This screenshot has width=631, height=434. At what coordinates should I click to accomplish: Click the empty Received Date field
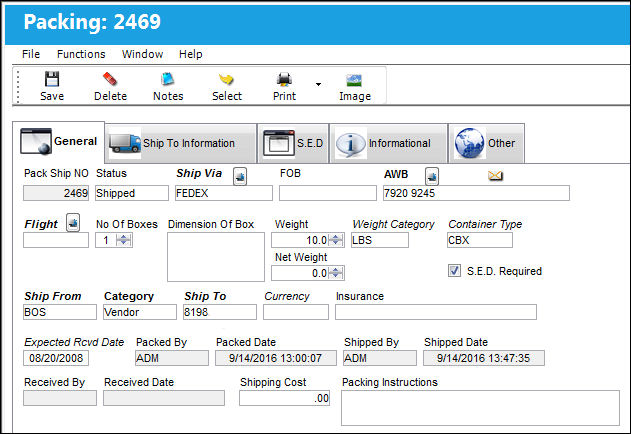pyautogui.click(x=164, y=398)
